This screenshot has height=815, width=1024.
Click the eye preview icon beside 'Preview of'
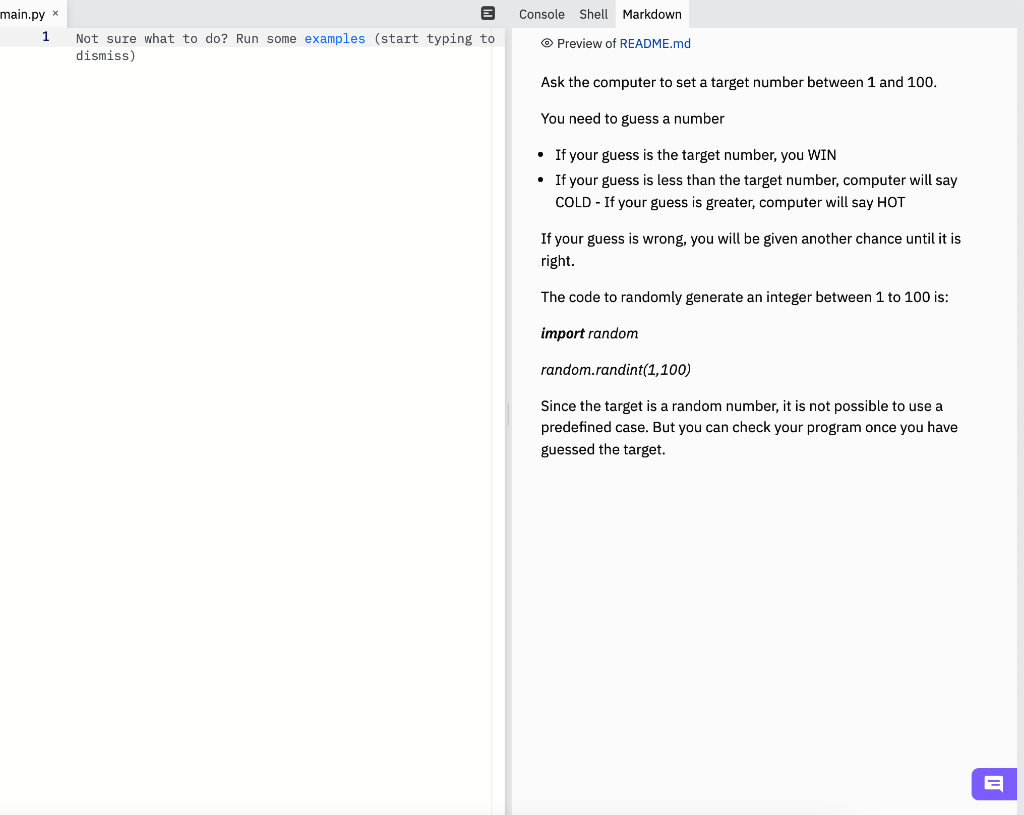547,43
